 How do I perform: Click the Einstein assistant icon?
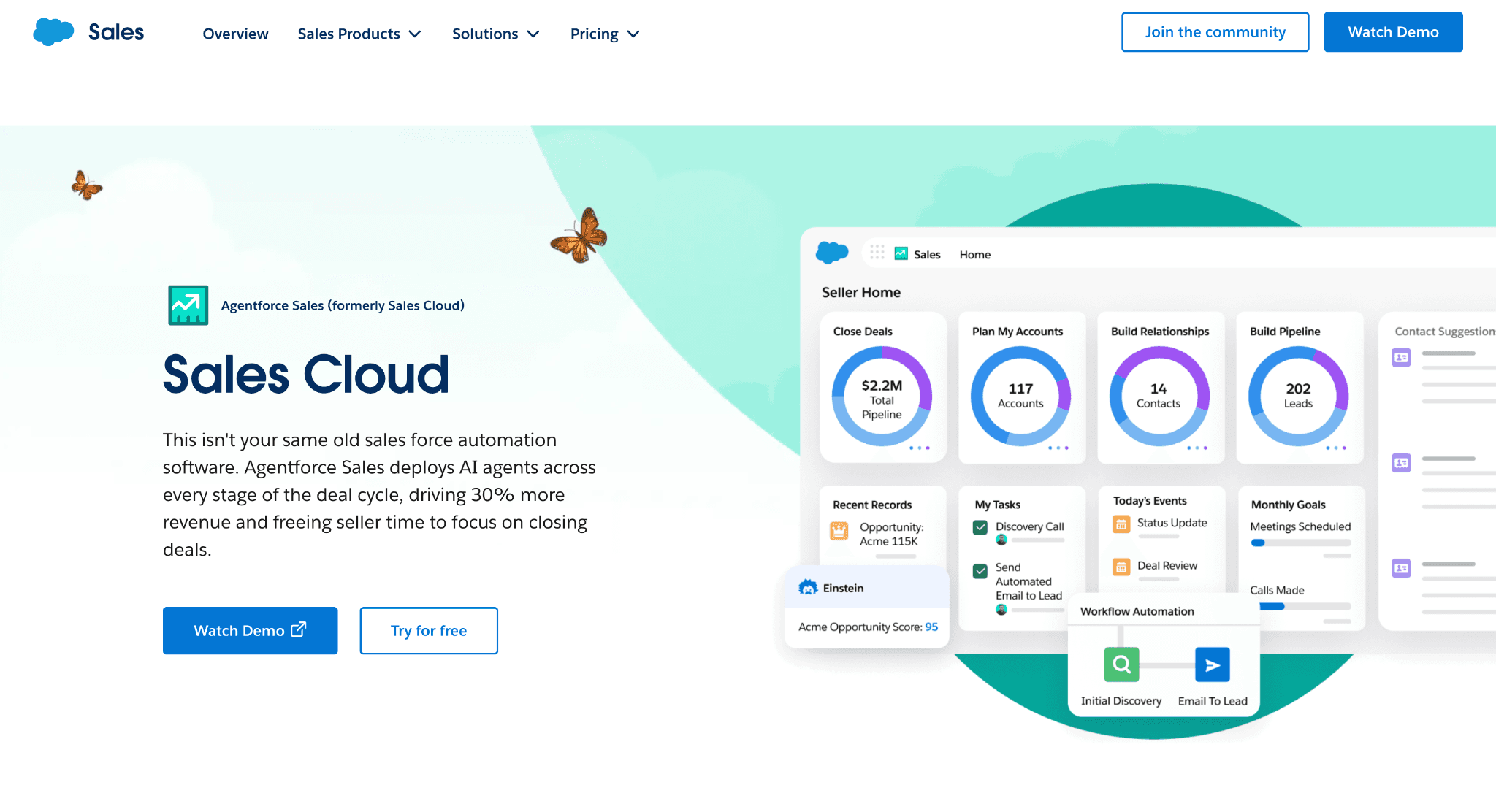[808, 588]
